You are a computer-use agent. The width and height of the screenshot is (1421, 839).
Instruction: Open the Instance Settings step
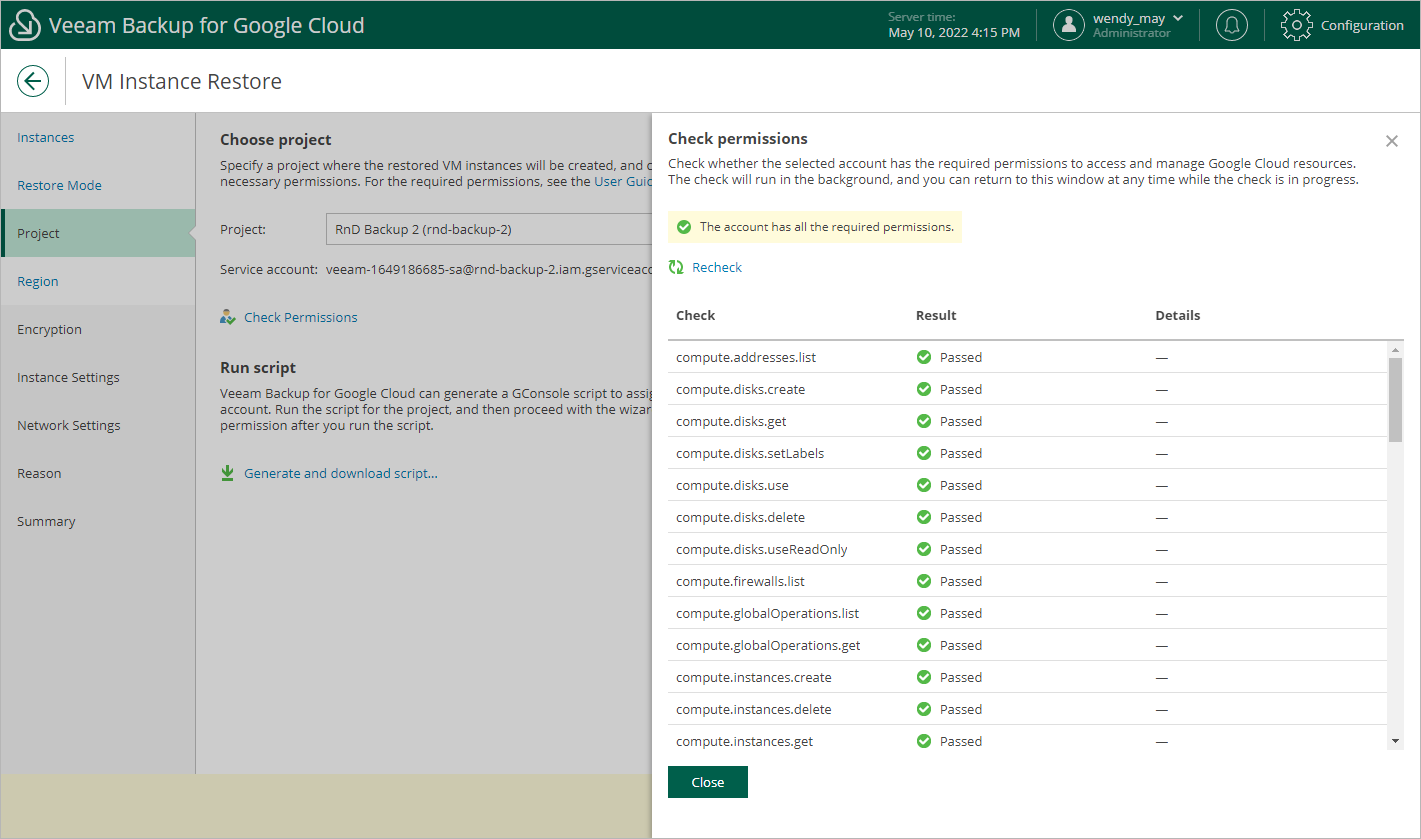pos(98,377)
